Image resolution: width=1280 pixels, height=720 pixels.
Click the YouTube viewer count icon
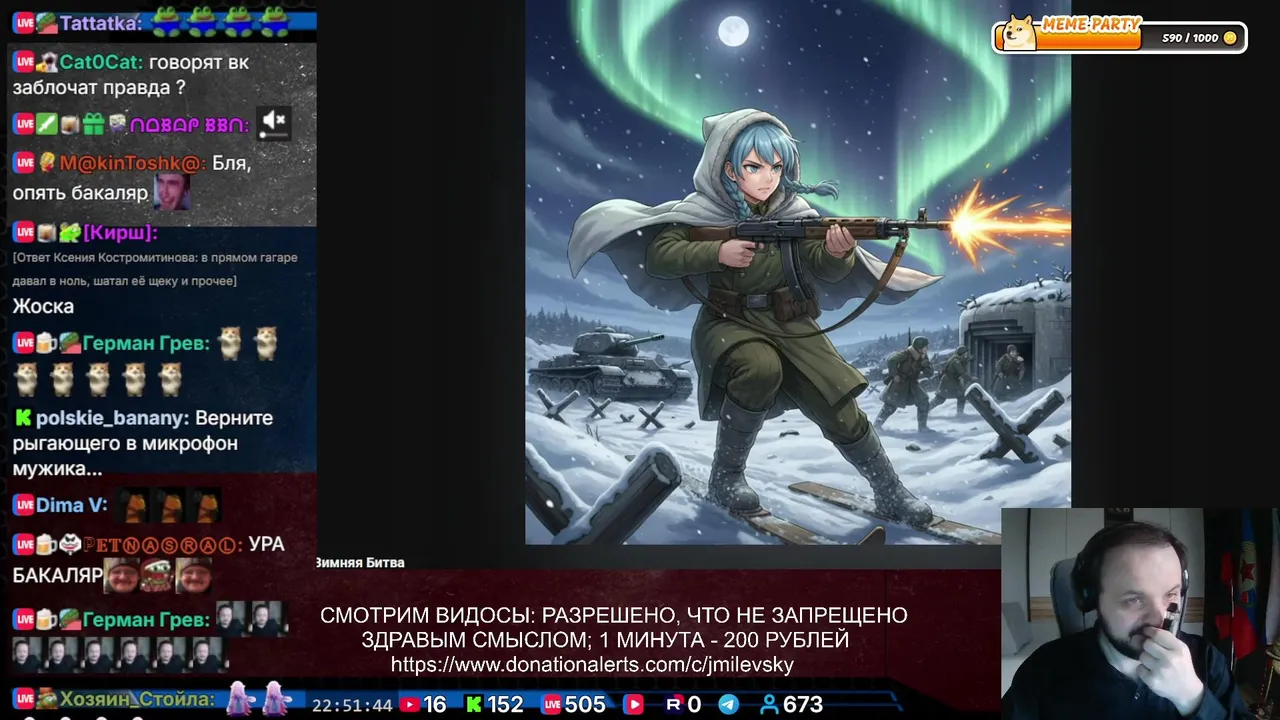[408, 705]
